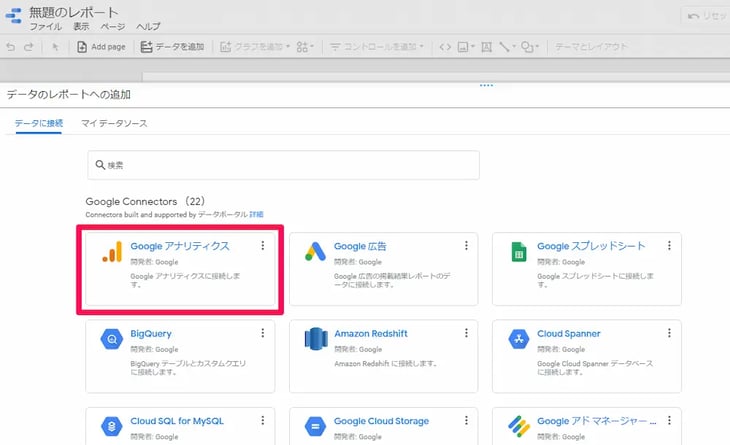Screen dimensions: 730x445
Task: Click the 詳細 link under Google Connectors
Action: click(x=256, y=214)
